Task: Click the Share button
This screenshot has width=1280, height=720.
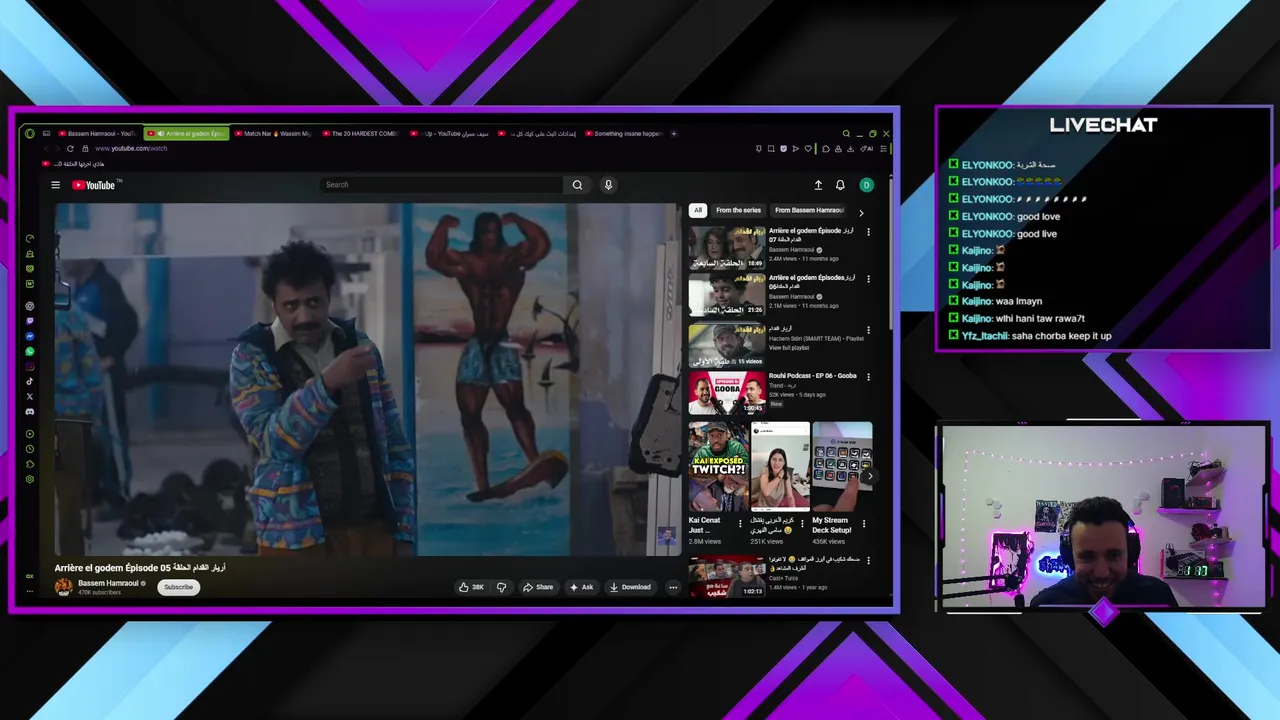Action: (x=538, y=587)
